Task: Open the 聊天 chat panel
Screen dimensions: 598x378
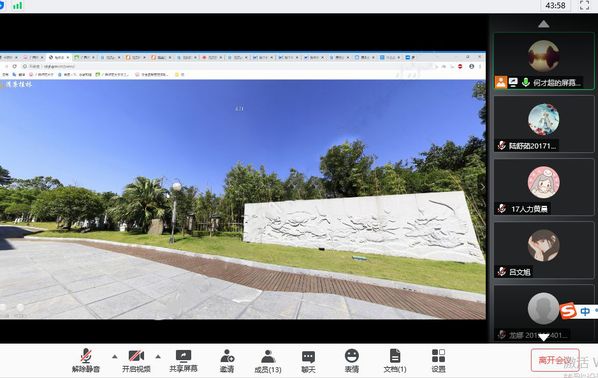Action: point(308,361)
